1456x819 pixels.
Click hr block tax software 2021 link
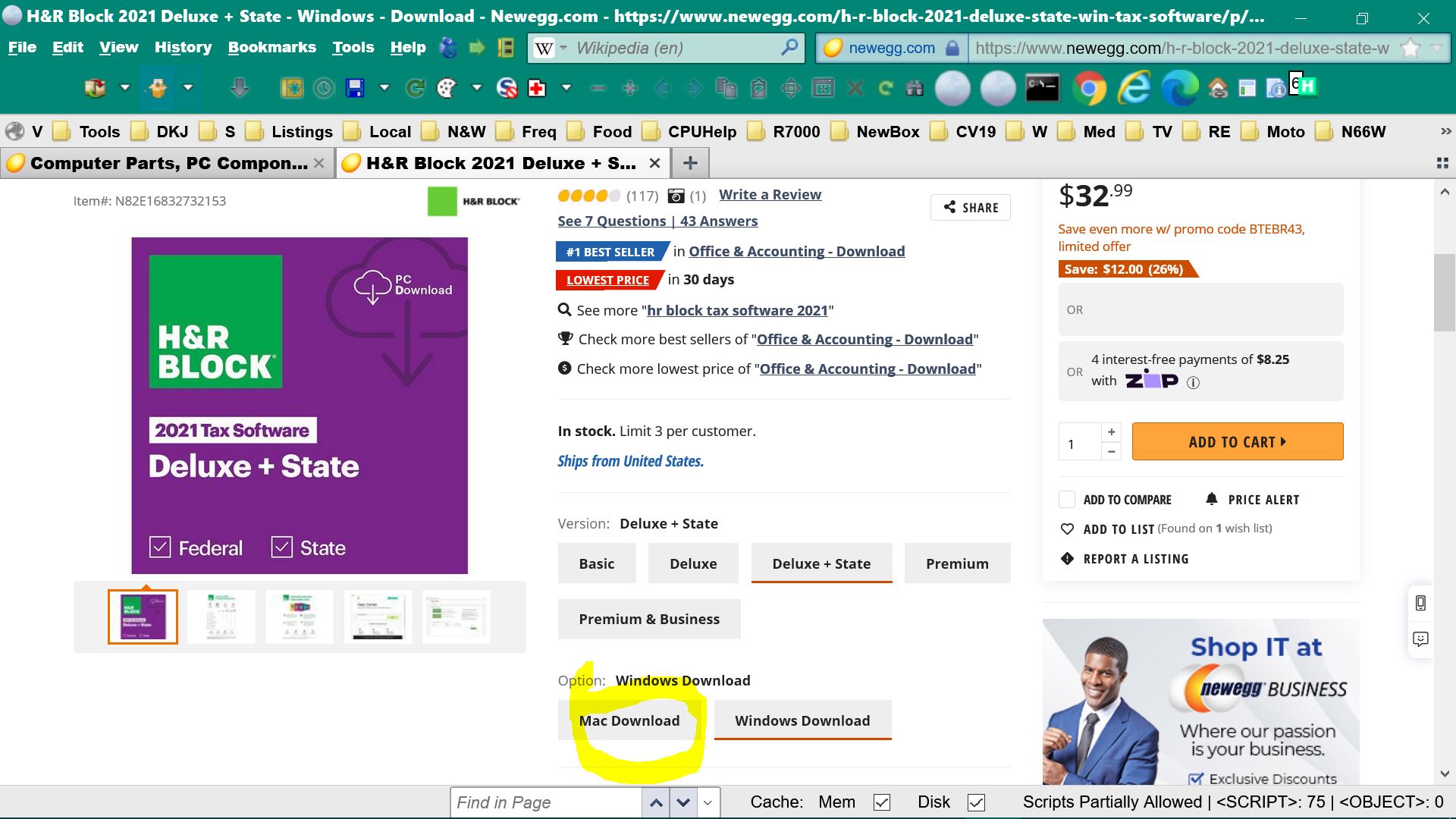(737, 310)
